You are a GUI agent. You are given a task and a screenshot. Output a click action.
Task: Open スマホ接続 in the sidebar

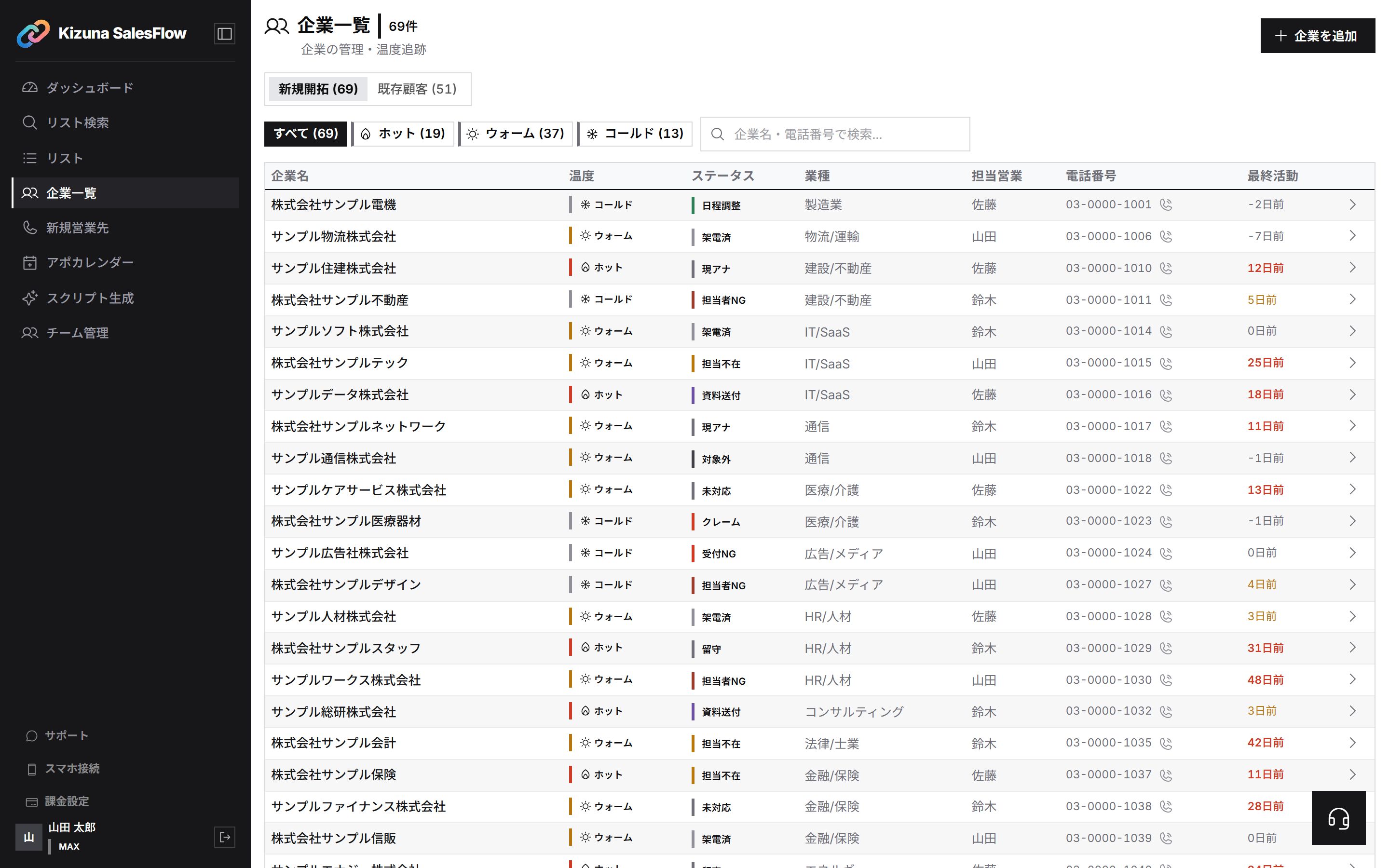[63, 768]
